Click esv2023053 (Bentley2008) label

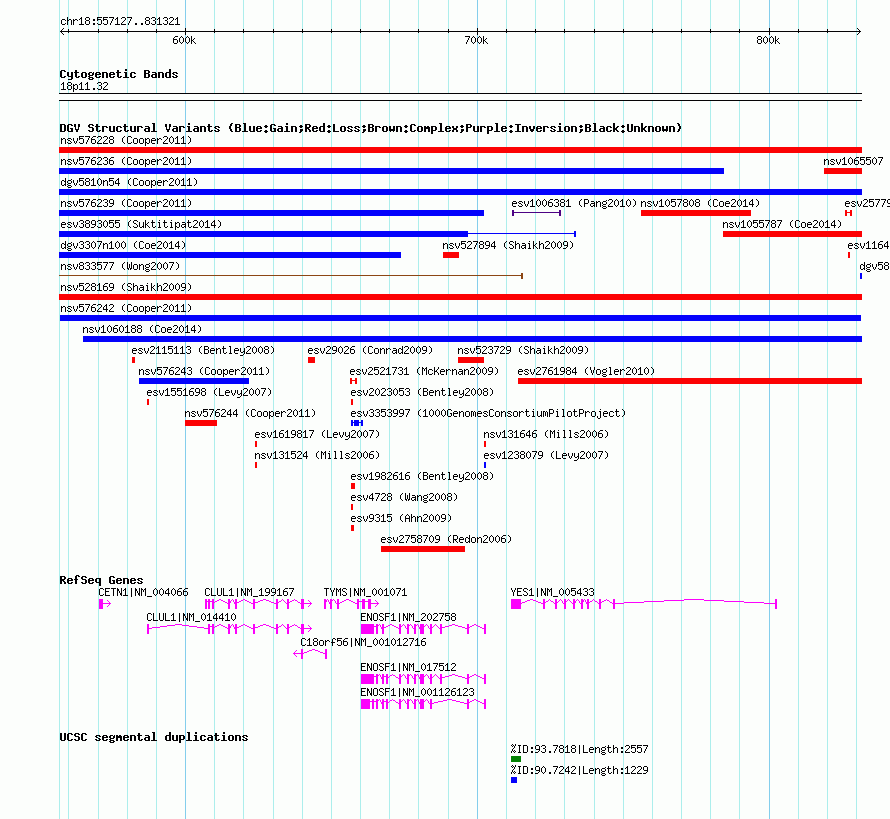[x=422, y=392]
